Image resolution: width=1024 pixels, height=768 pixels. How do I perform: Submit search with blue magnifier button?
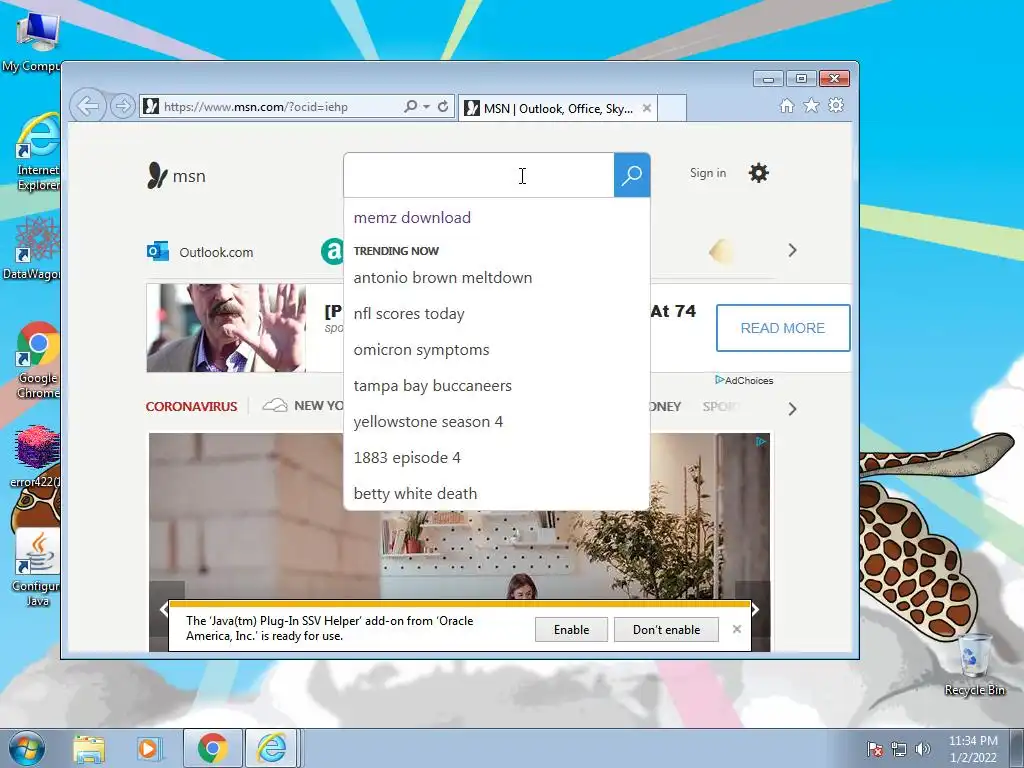tap(632, 175)
